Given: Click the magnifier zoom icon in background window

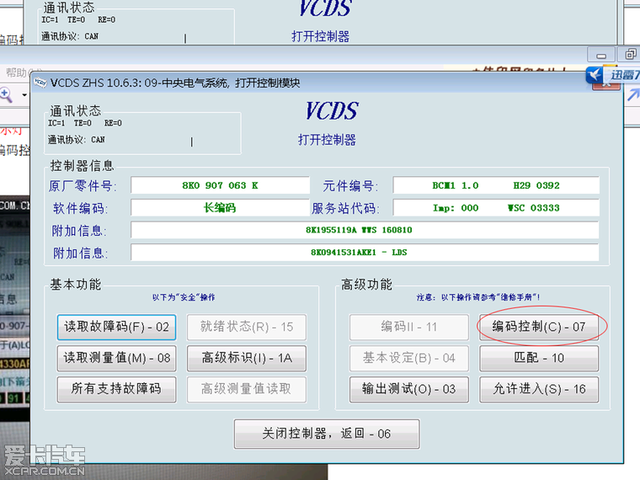Looking at the screenshot, I should tap(5, 95).
